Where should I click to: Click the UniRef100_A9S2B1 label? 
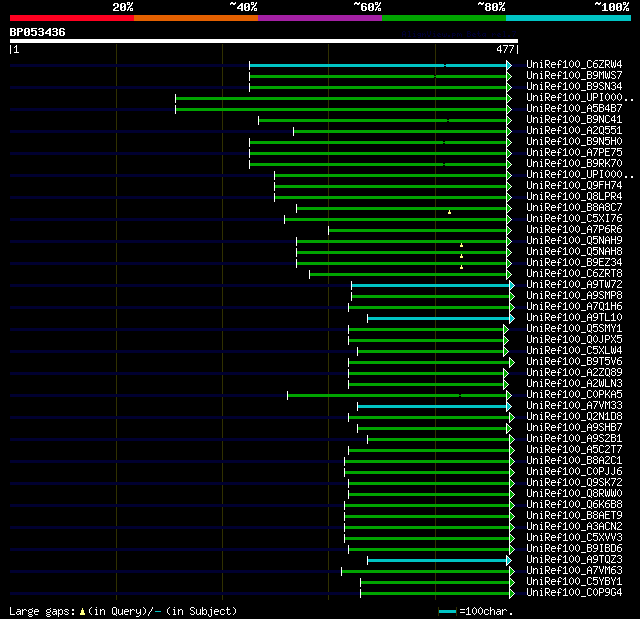point(574,439)
